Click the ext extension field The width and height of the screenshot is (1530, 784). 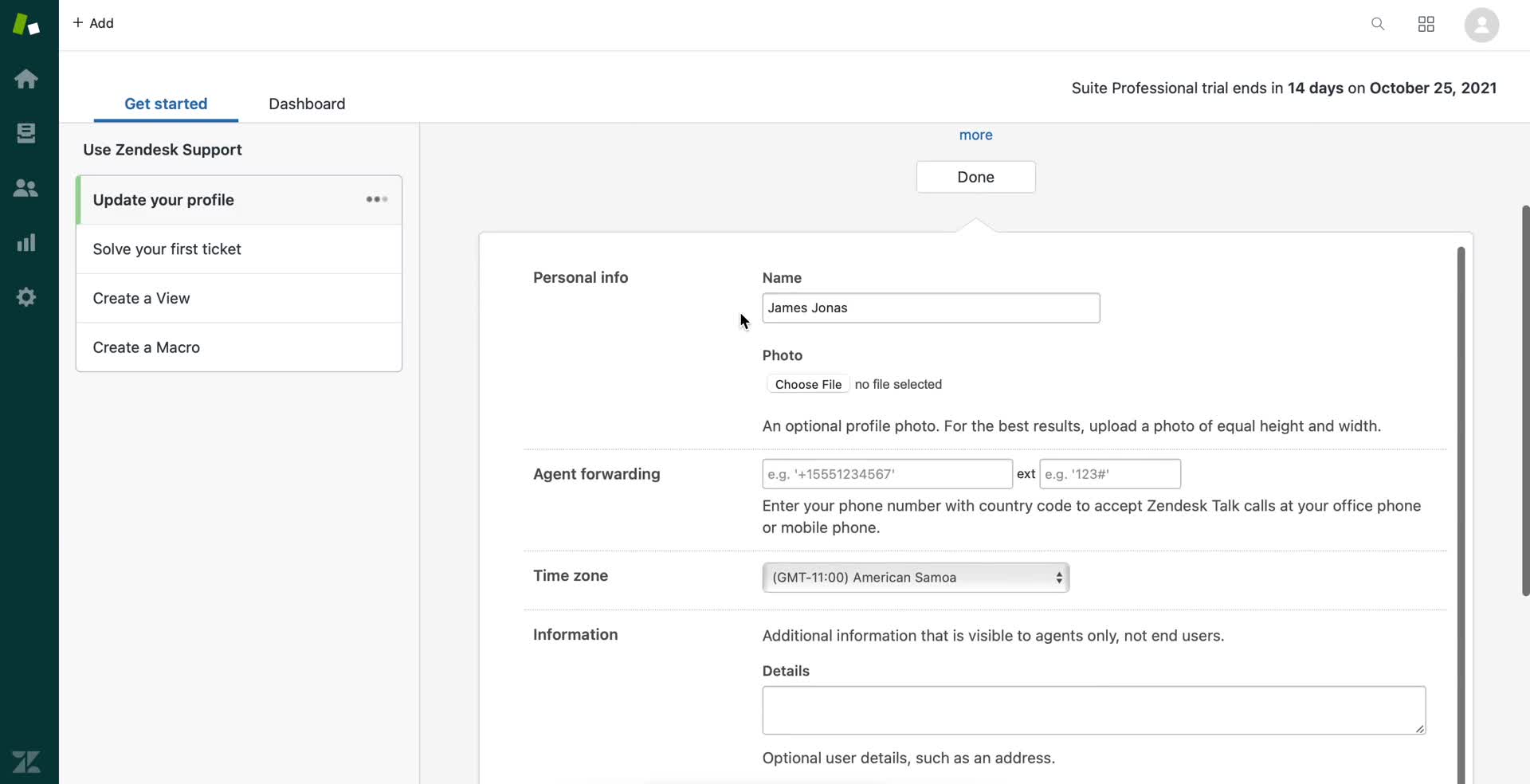(1109, 474)
